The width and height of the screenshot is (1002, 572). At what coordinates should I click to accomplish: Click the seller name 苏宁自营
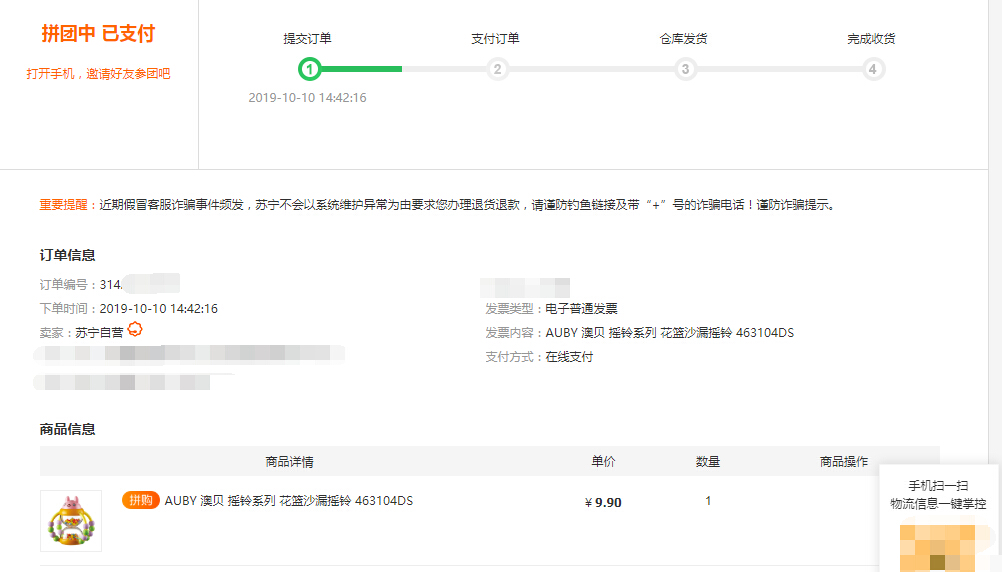99,332
